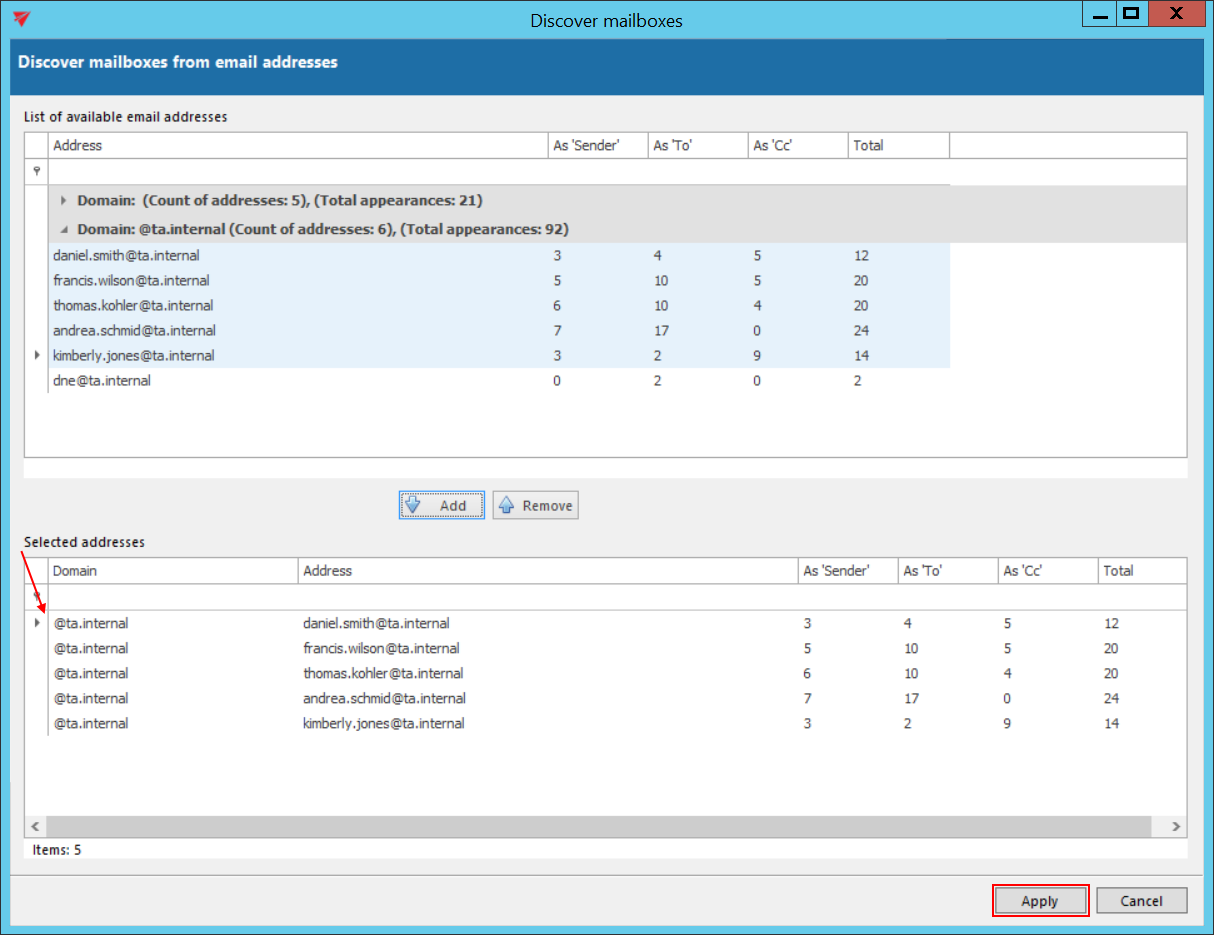The image size is (1214, 935).
Task: Cancel the Discover mailboxes dialog
Action: click(1141, 900)
